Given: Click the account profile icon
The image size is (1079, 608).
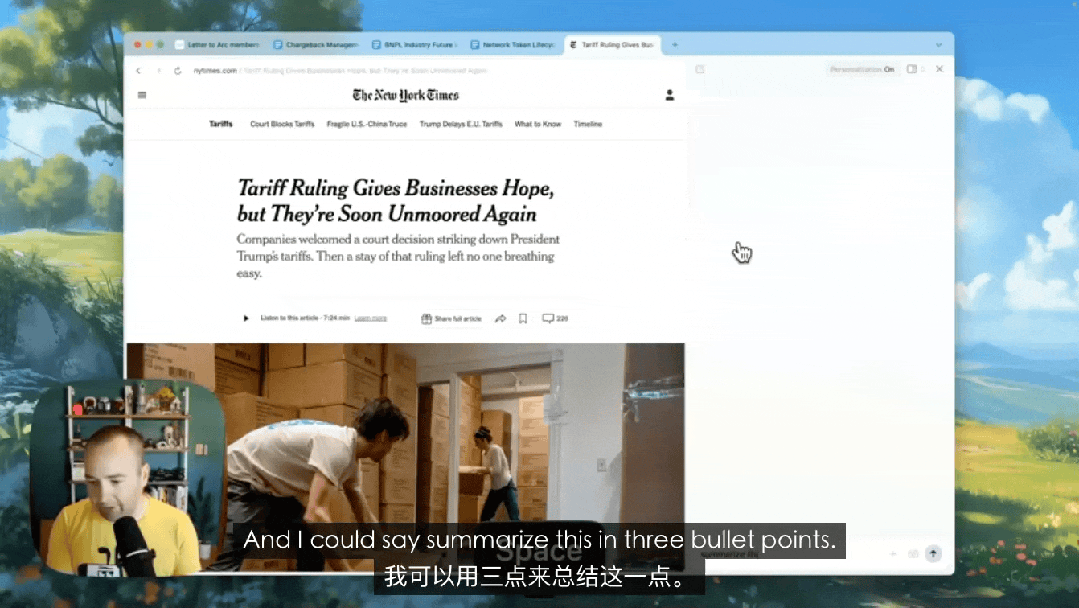Looking at the screenshot, I should pos(669,95).
